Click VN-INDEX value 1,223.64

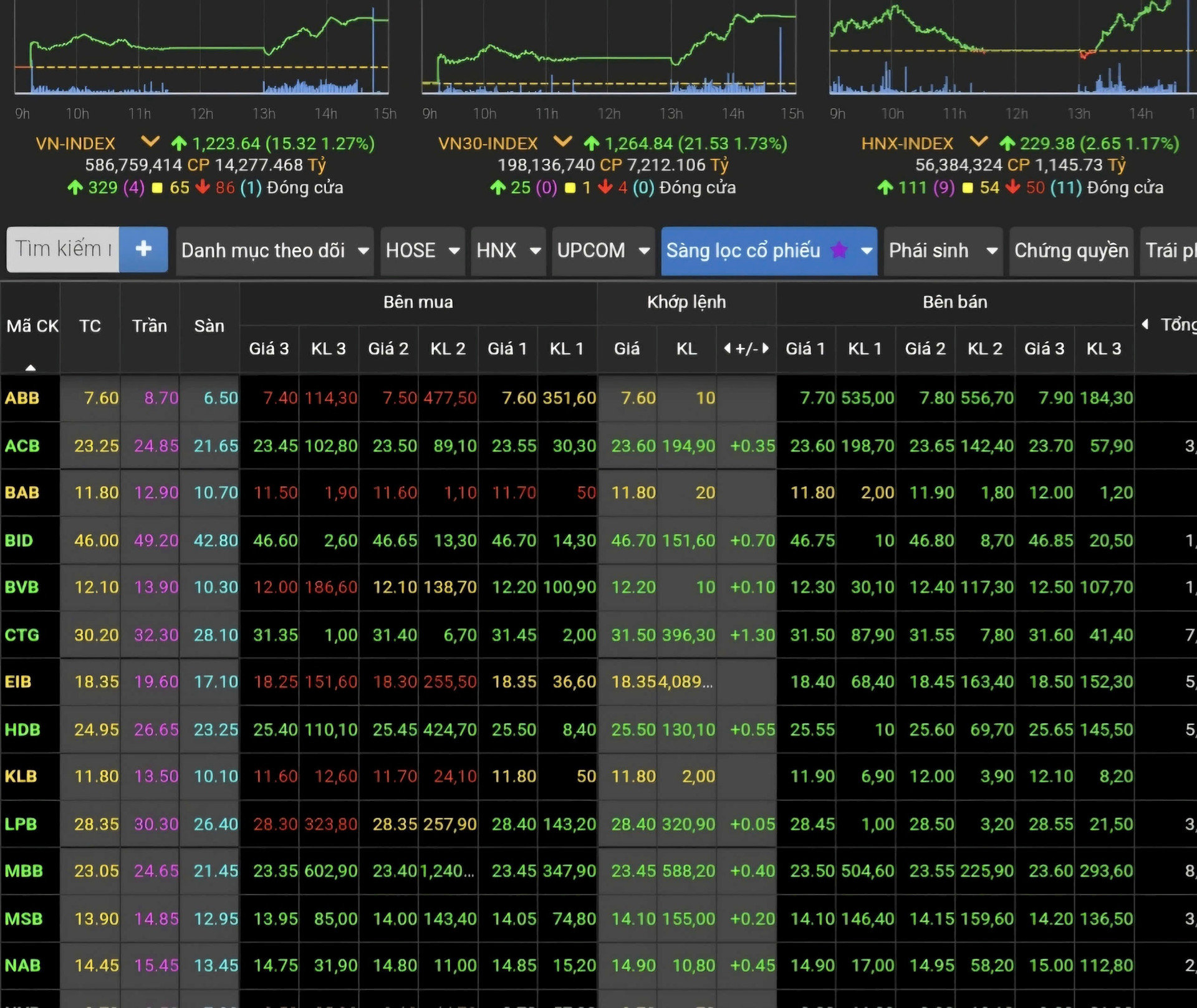coord(226,144)
